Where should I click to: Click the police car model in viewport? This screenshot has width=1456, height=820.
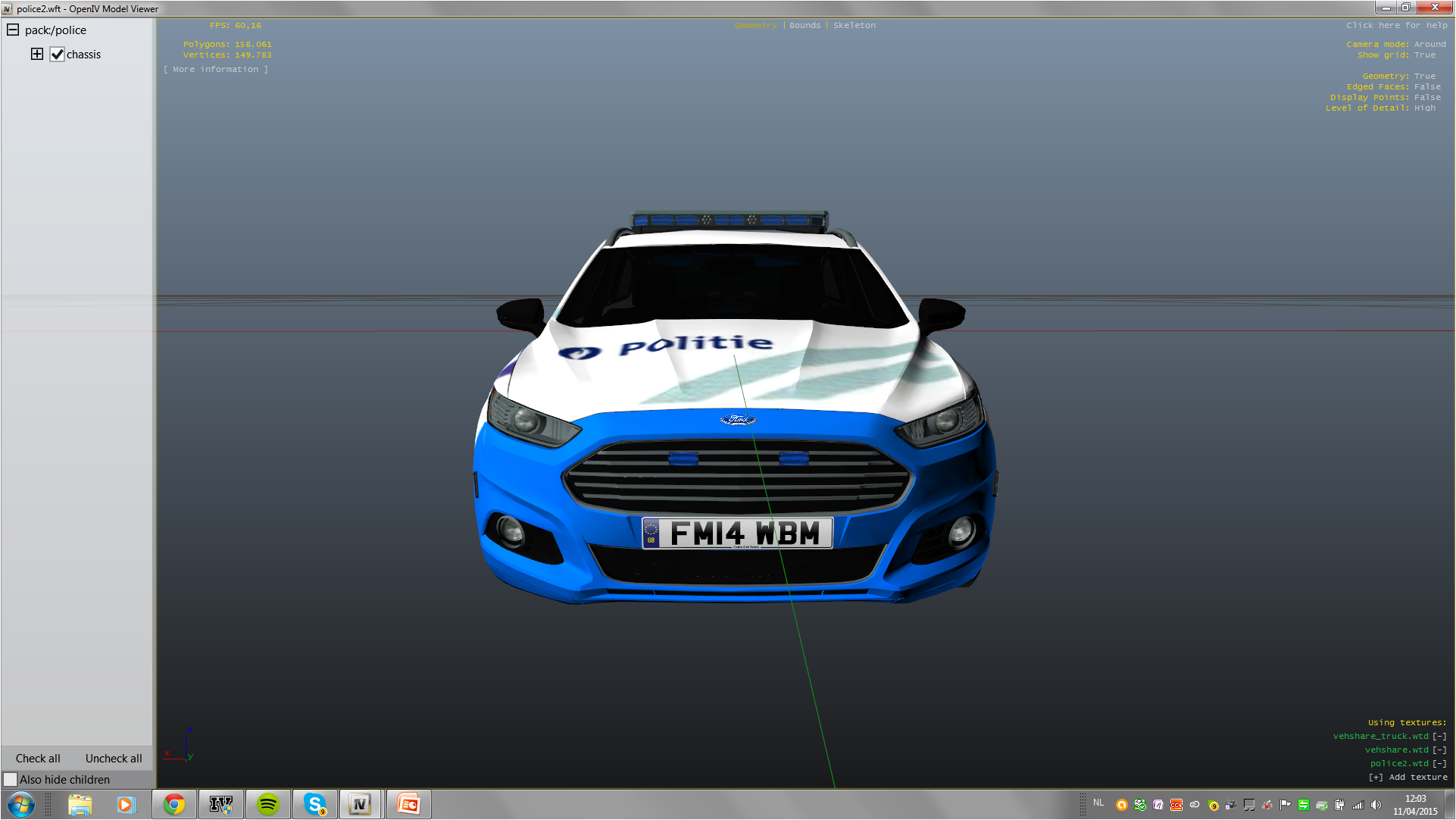[x=735, y=408]
